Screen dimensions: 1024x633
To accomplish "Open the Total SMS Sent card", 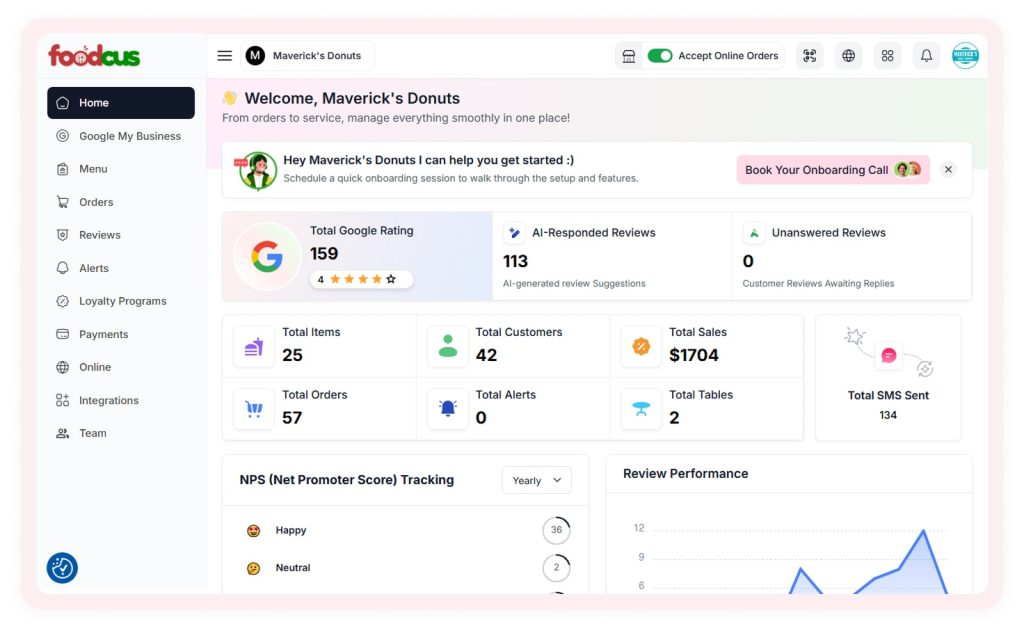I will pos(888,378).
